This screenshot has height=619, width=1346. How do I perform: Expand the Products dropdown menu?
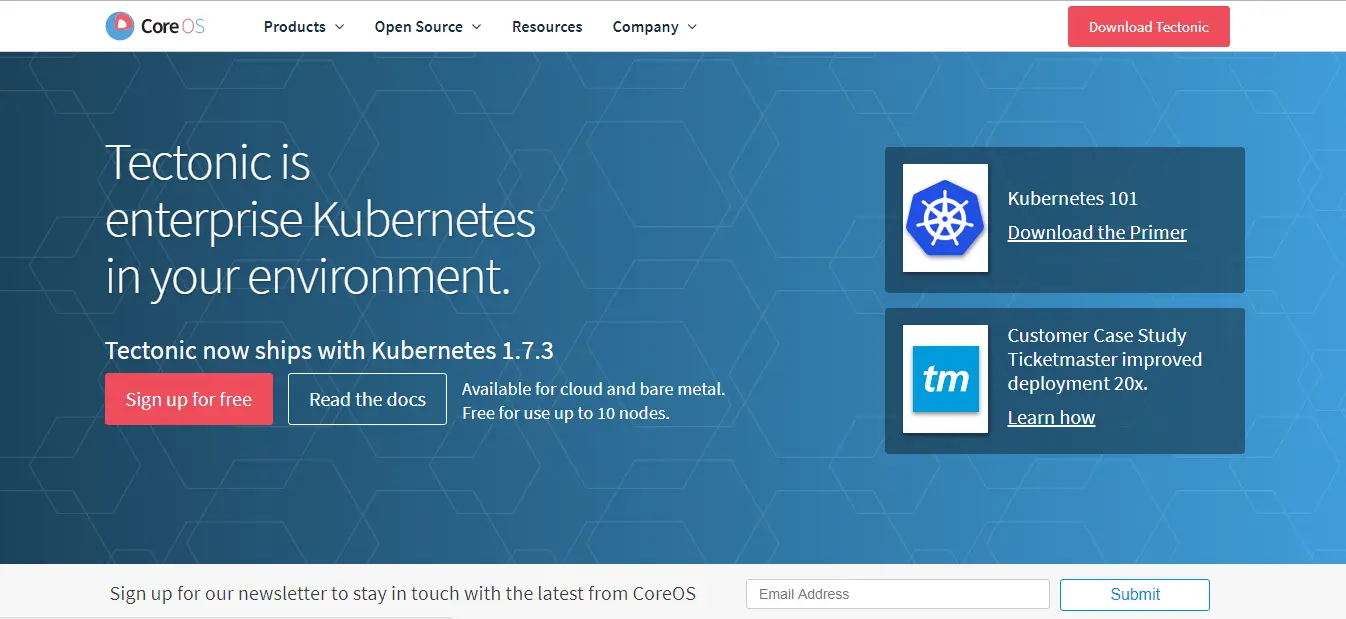click(x=304, y=27)
